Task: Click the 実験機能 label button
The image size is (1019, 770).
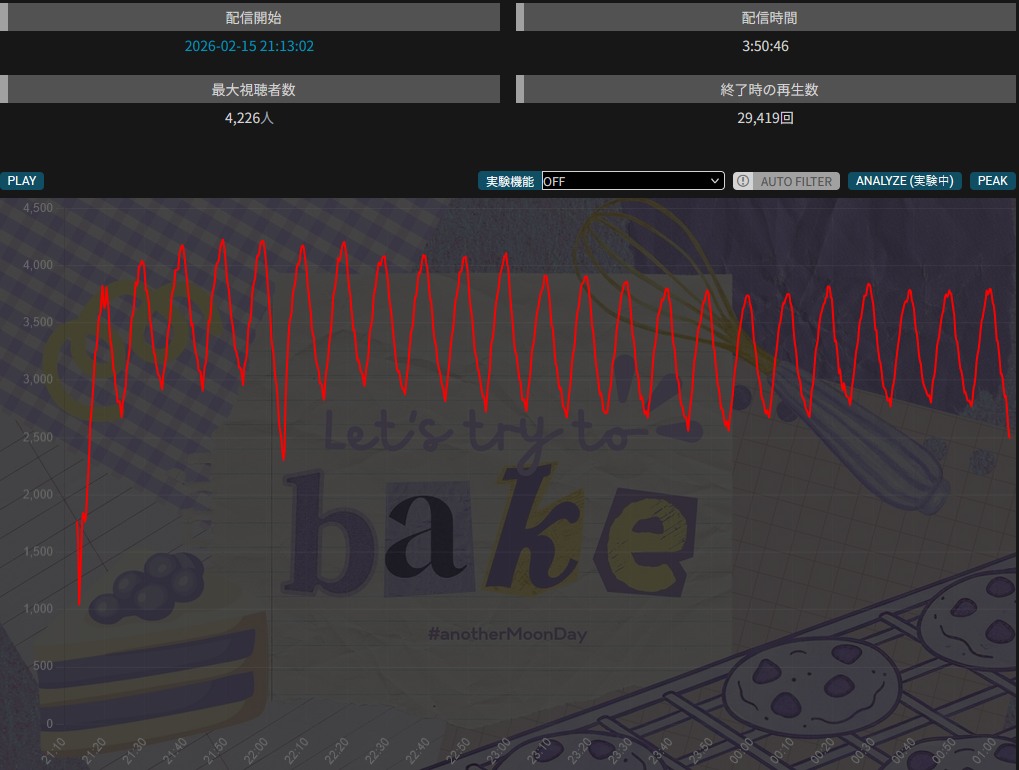Action: (510, 181)
